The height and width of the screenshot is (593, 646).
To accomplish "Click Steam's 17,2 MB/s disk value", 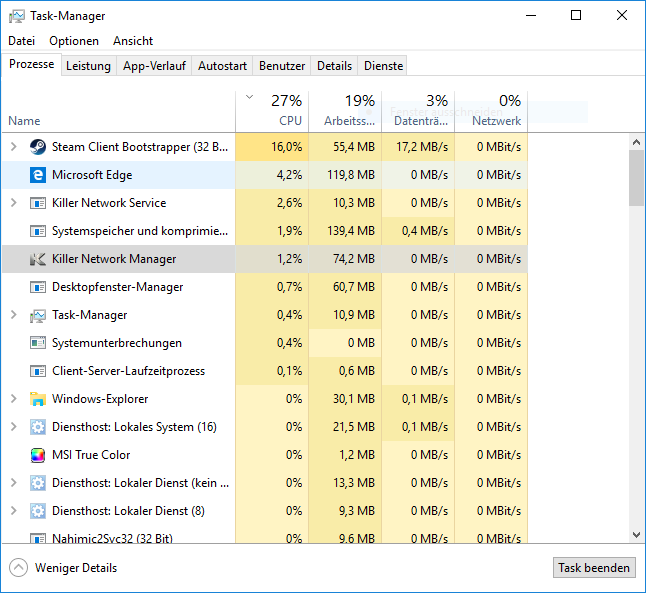I will coord(422,147).
